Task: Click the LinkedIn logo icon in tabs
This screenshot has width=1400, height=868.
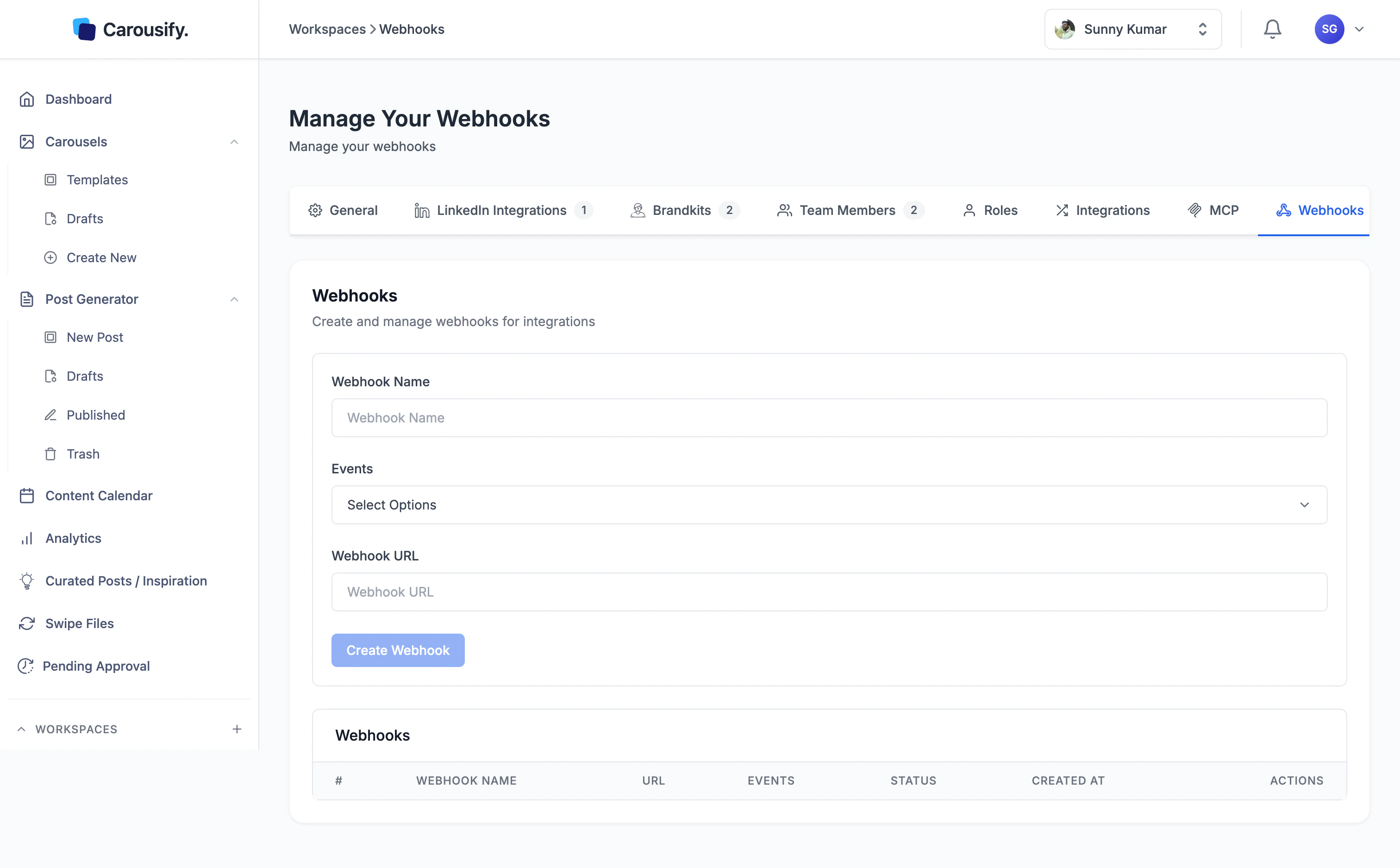Action: [x=422, y=211]
